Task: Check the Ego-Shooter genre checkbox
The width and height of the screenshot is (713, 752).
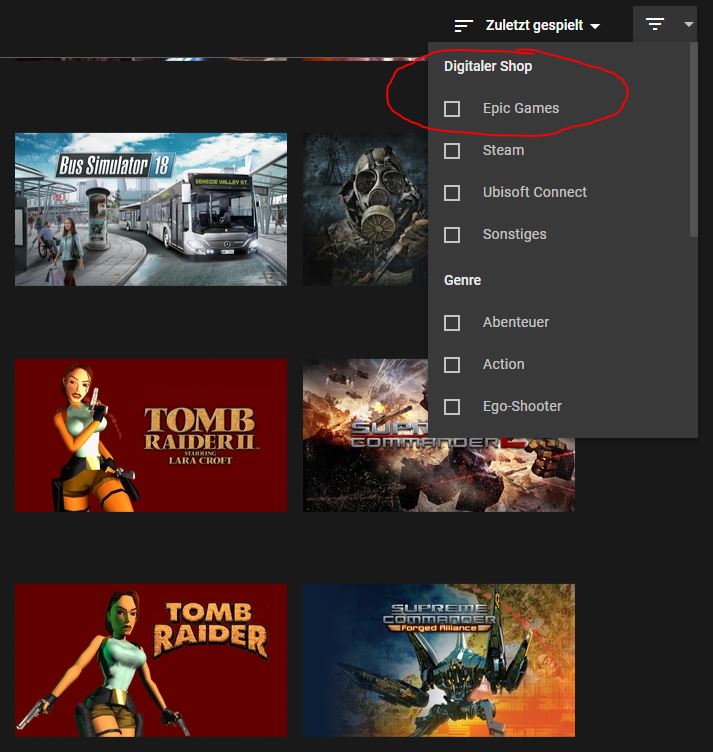Action: pyautogui.click(x=452, y=407)
